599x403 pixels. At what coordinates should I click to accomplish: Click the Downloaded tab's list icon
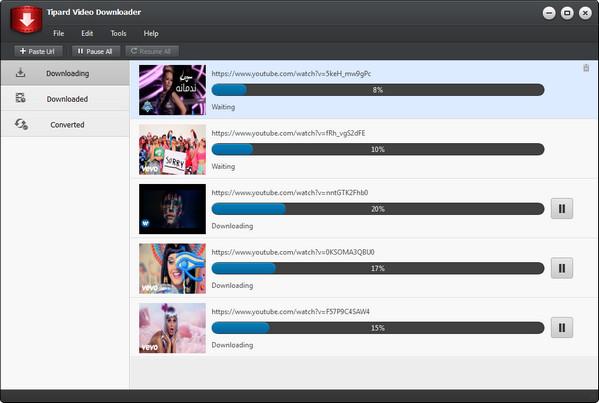(21, 98)
